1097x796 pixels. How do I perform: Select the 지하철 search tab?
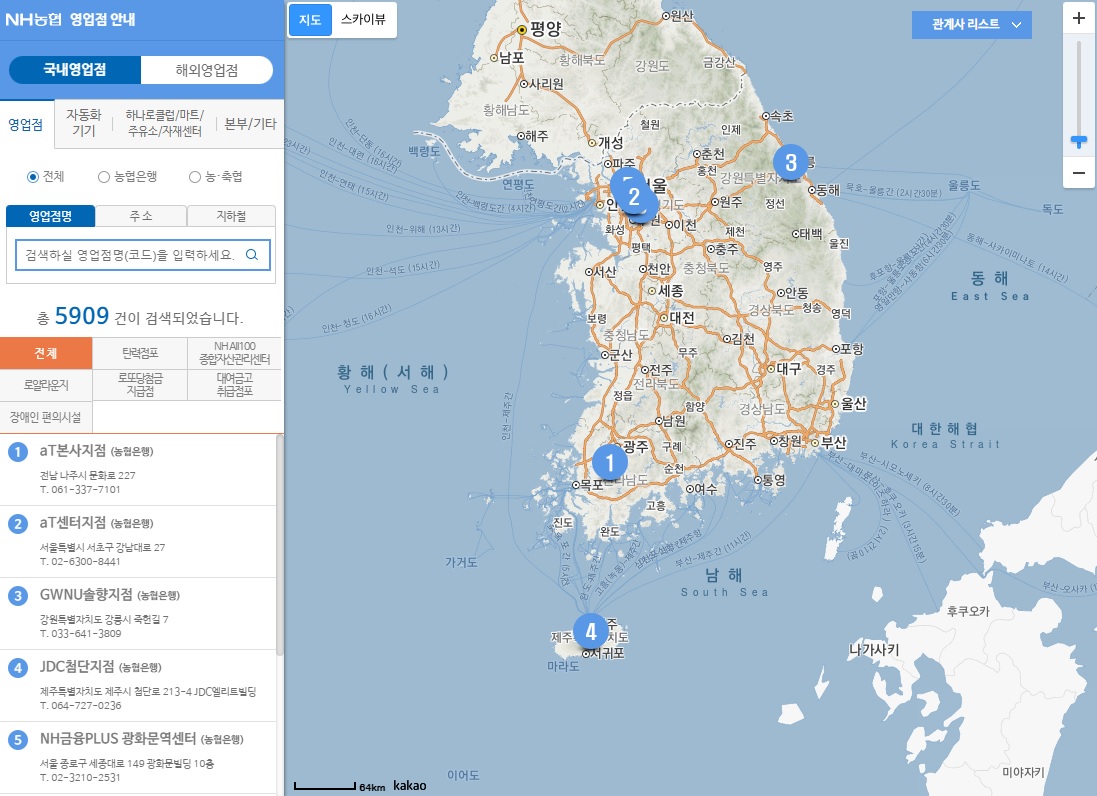231,216
